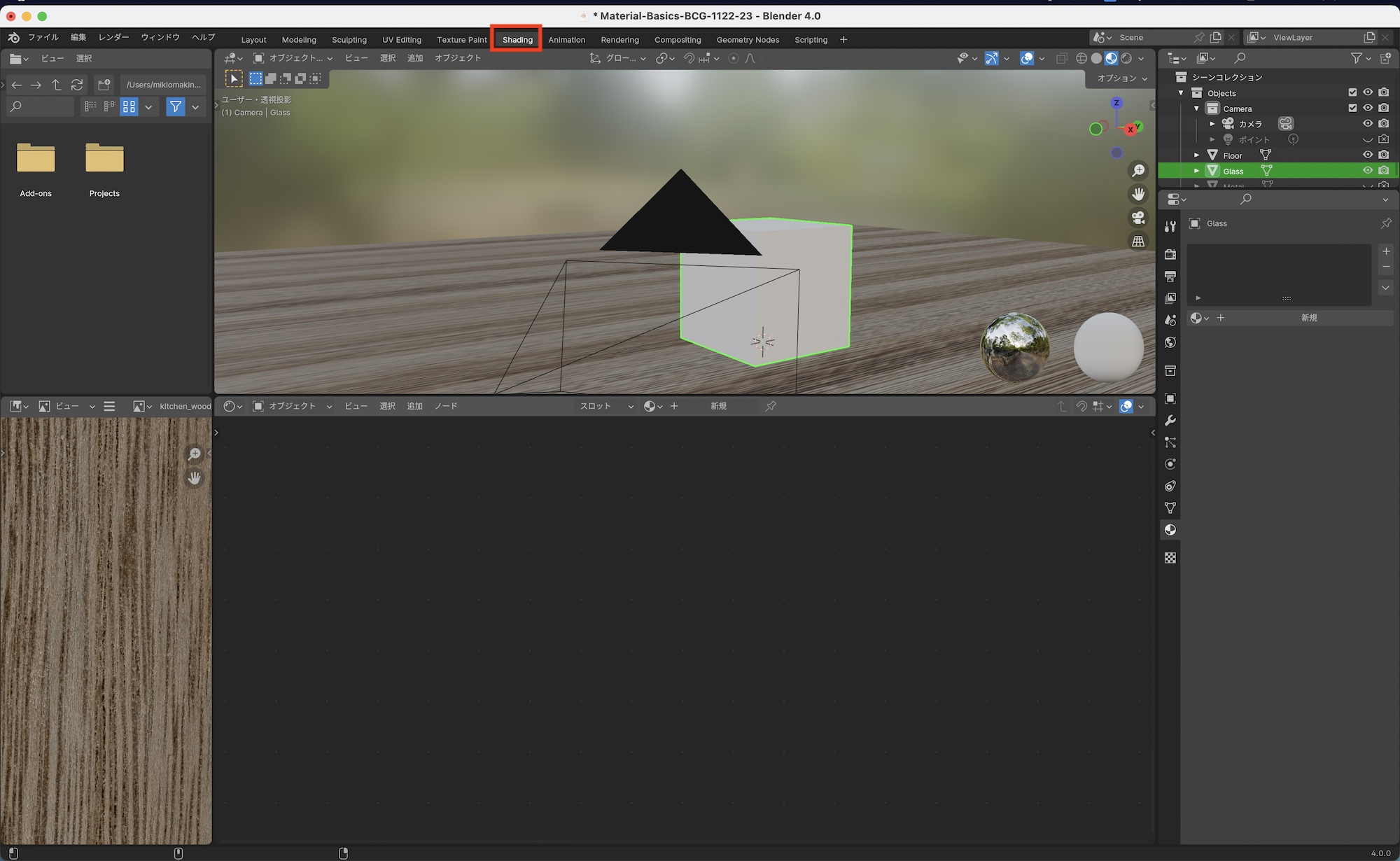Toggle the Floor object's viewport visibility
The image size is (1400, 861).
click(1367, 155)
